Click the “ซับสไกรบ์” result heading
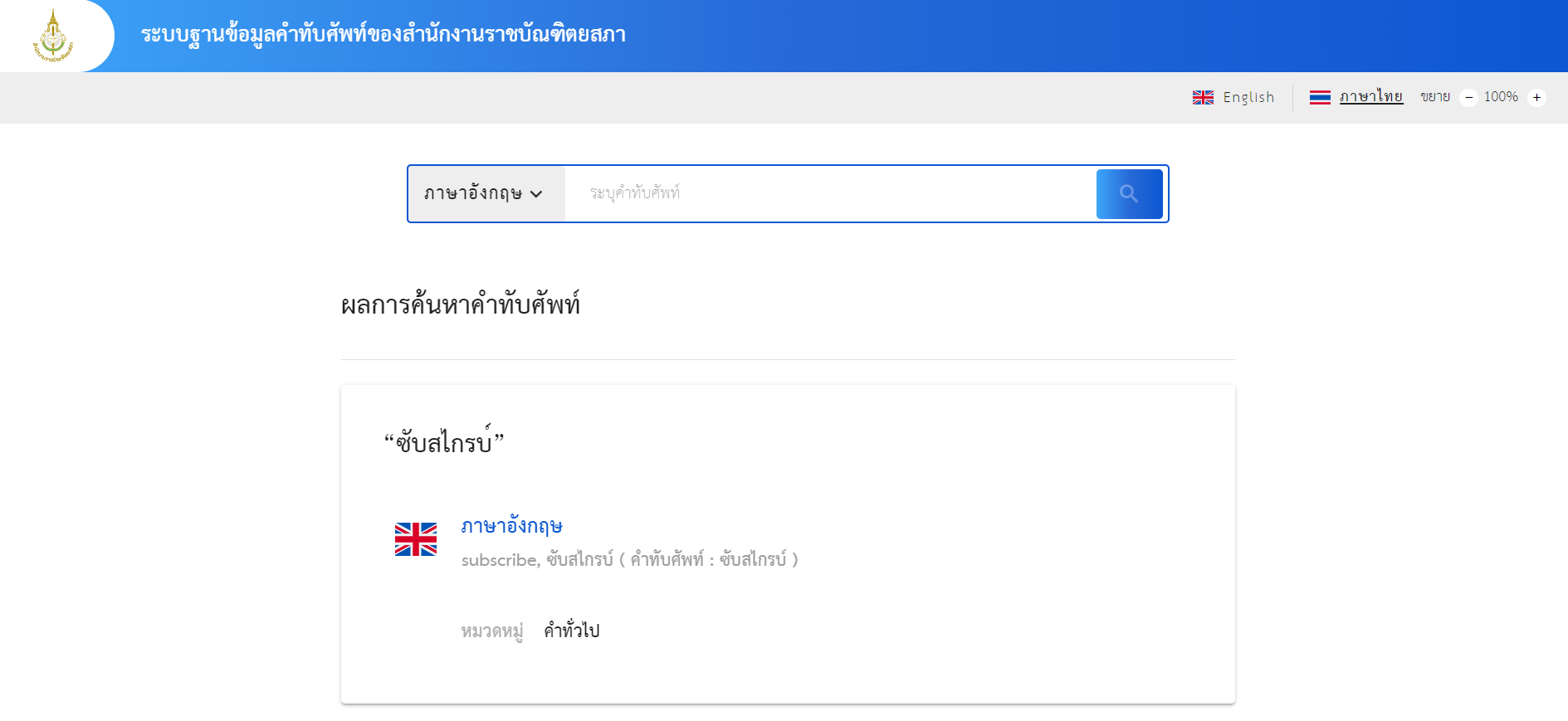Viewport: 1568px width, 721px height. 444,442
